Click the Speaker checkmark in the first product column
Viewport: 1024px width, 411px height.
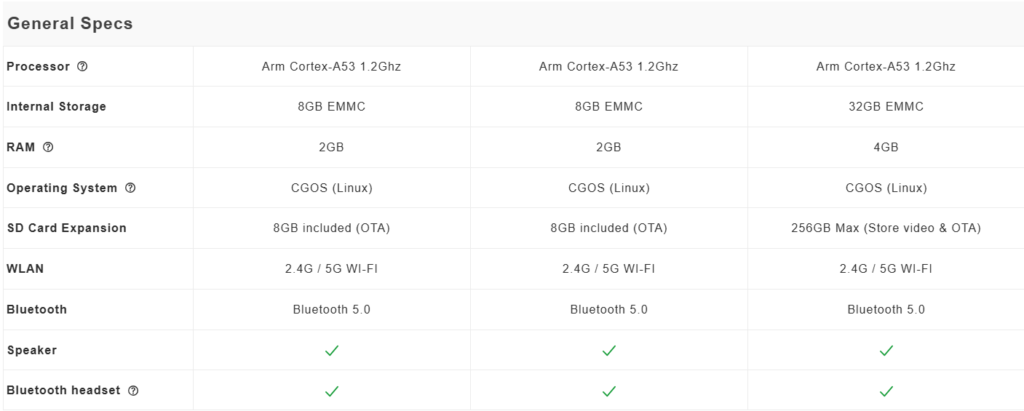pos(332,351)
